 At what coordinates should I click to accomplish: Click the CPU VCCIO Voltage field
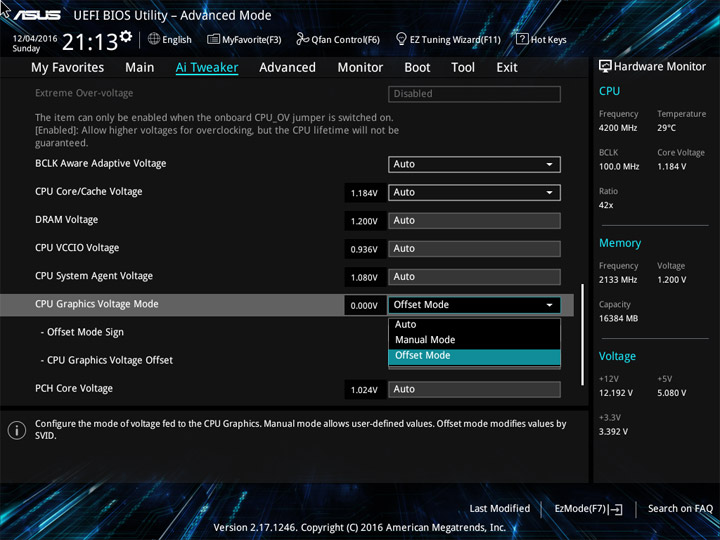(474, 248)
